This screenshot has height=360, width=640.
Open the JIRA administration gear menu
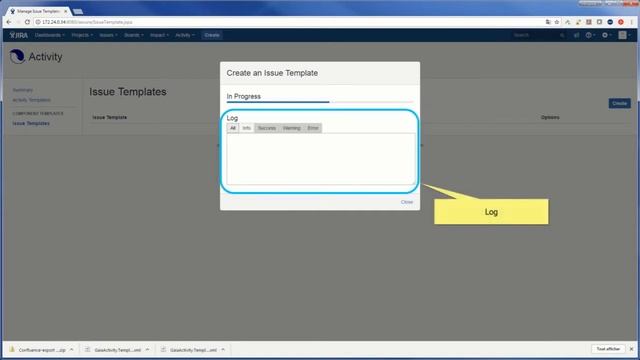pyautogui.click(x=607, y=36)
